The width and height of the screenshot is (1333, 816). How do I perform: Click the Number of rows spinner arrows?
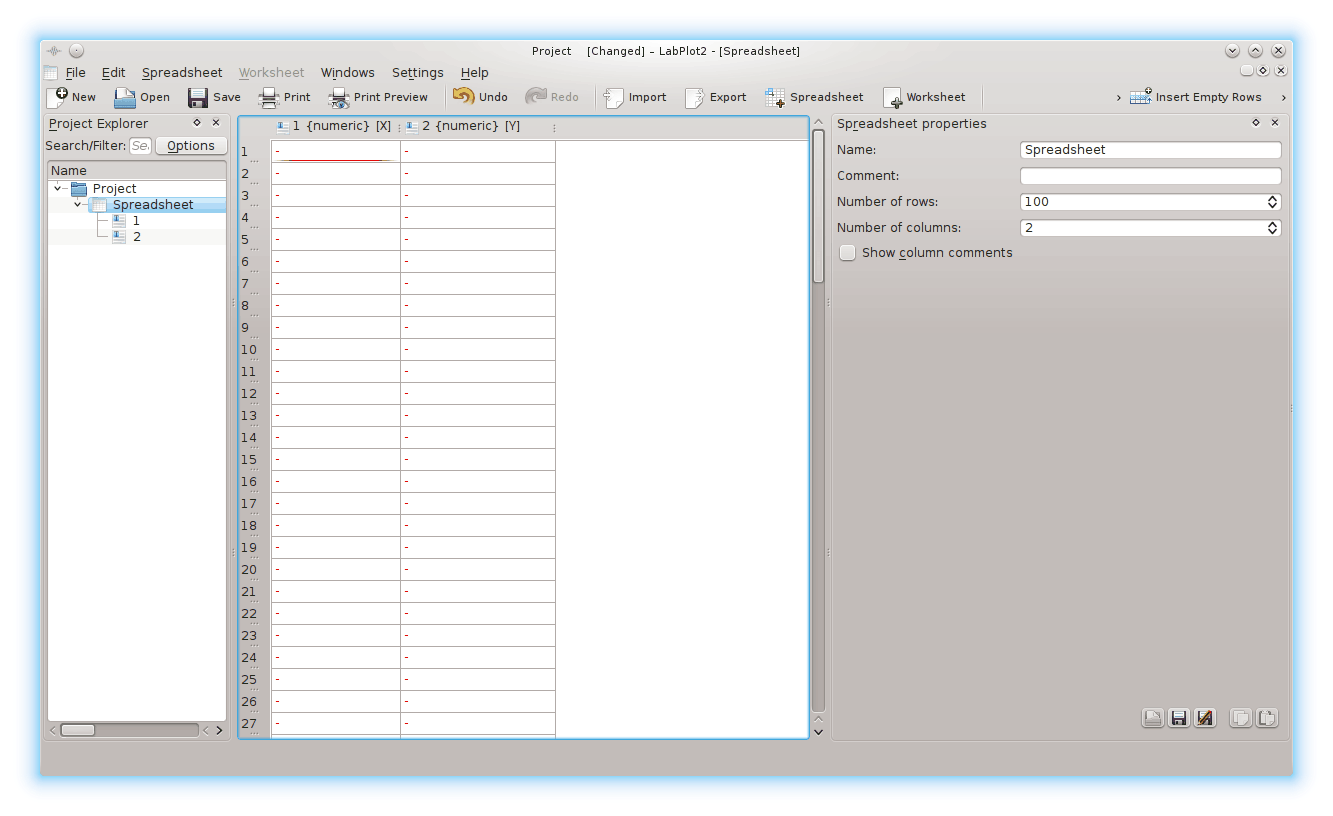pyautogui.click(x=1272, y=202)
